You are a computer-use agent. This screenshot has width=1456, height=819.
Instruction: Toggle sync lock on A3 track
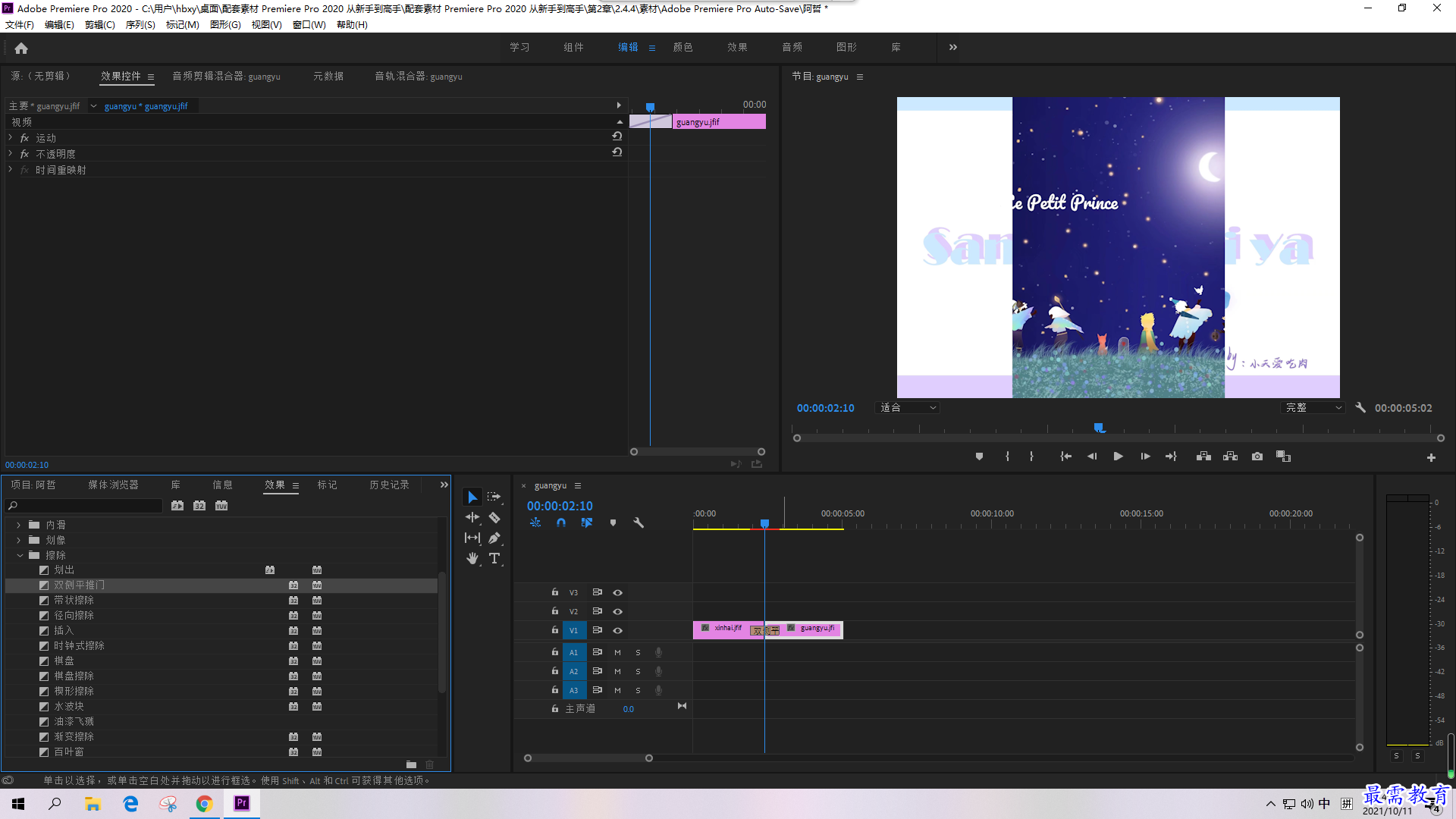[597, 690]
